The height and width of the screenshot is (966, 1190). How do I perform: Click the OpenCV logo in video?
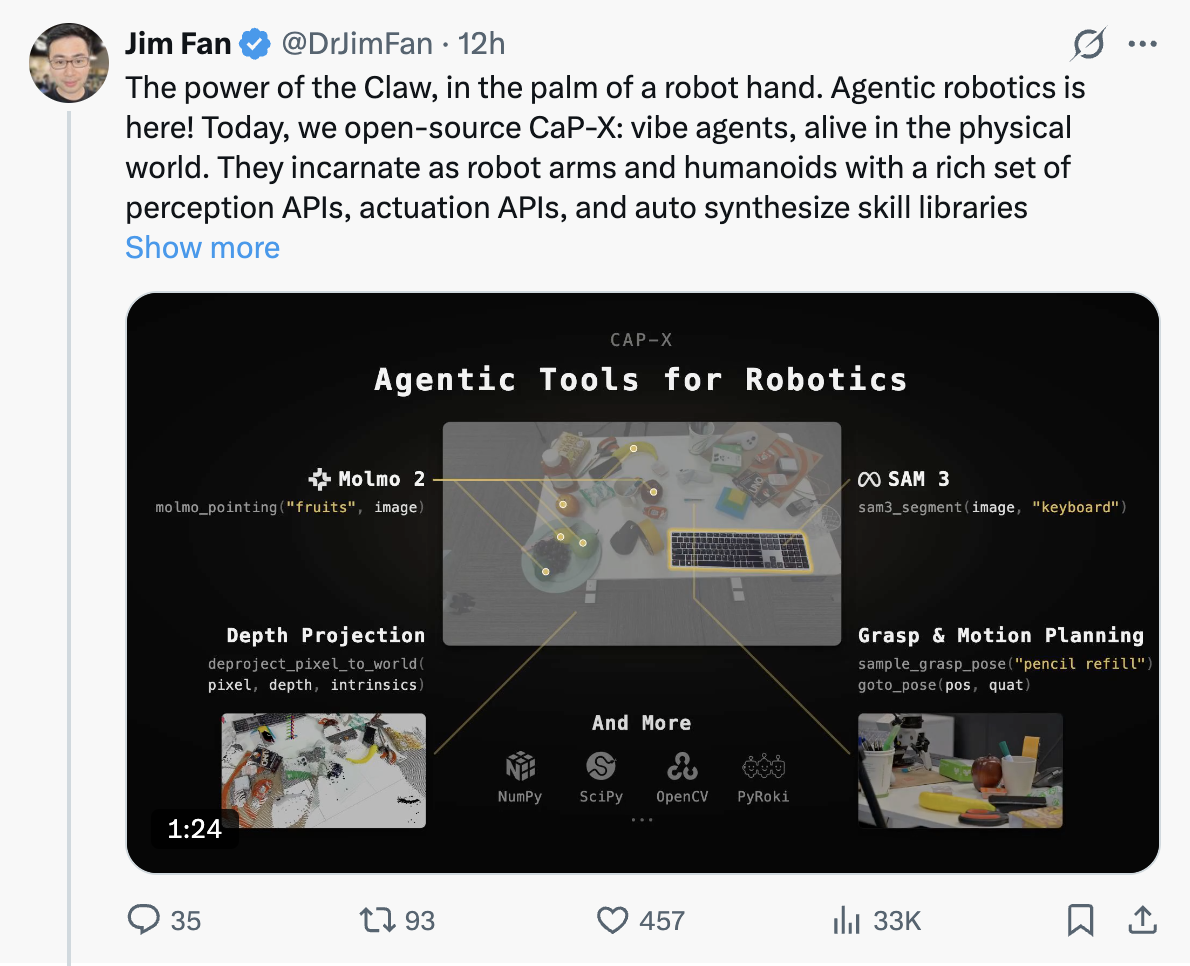coord(682,768)
